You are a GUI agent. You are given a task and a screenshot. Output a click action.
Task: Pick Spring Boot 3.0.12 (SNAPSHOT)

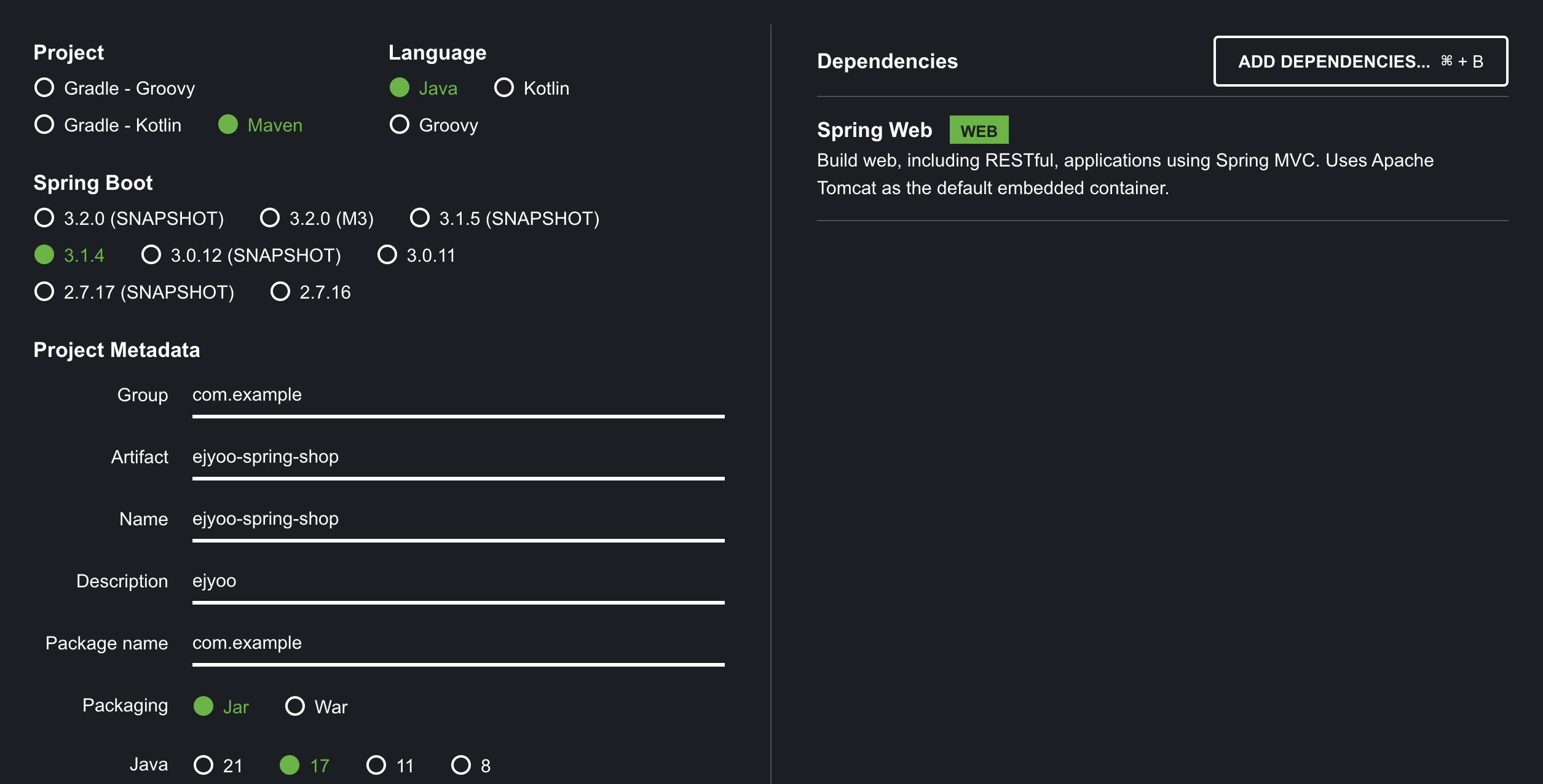pyautogui.click(x=151, y=255)
